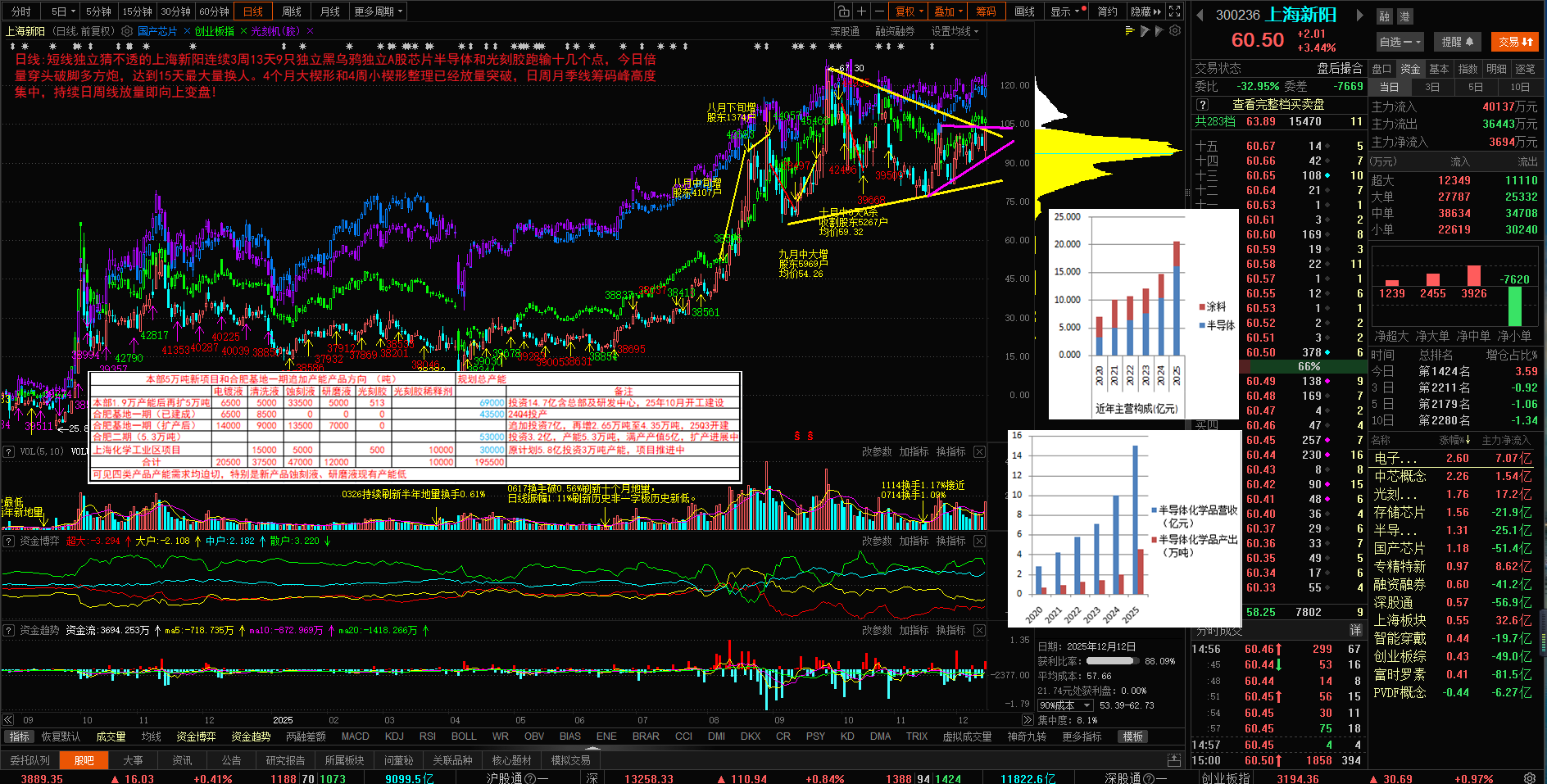
Task: Switch to the 3日 fund flow tab
Action: (x=1432, y=87)
